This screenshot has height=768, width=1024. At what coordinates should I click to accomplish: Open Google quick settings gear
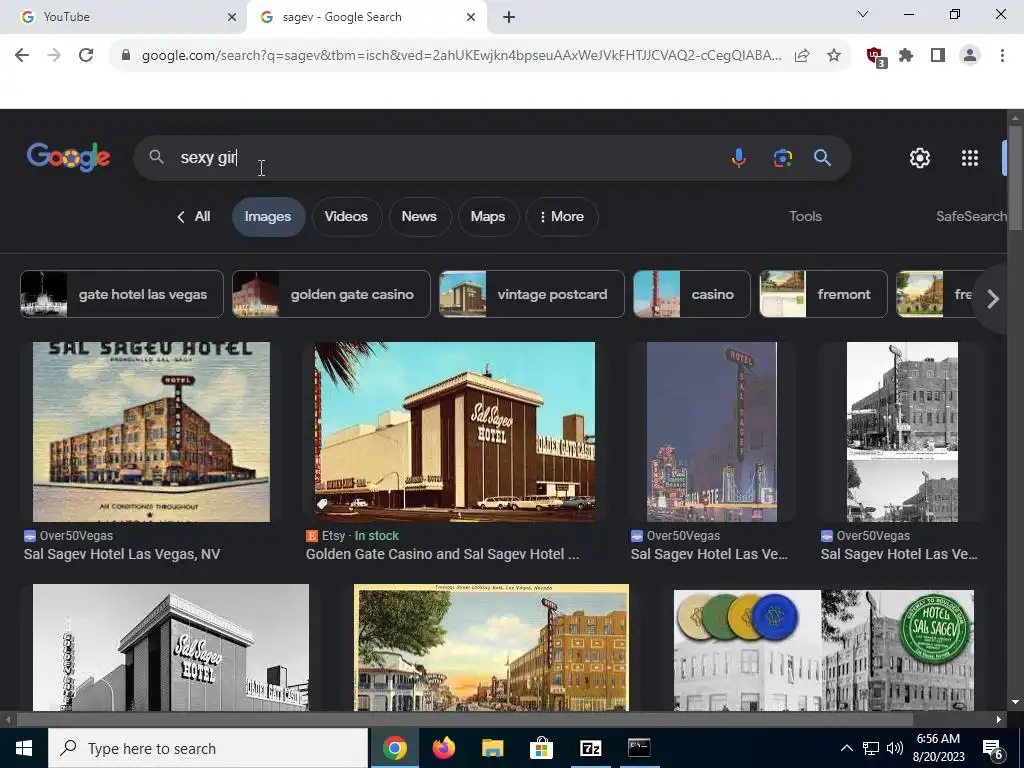[x=920, y=158]
